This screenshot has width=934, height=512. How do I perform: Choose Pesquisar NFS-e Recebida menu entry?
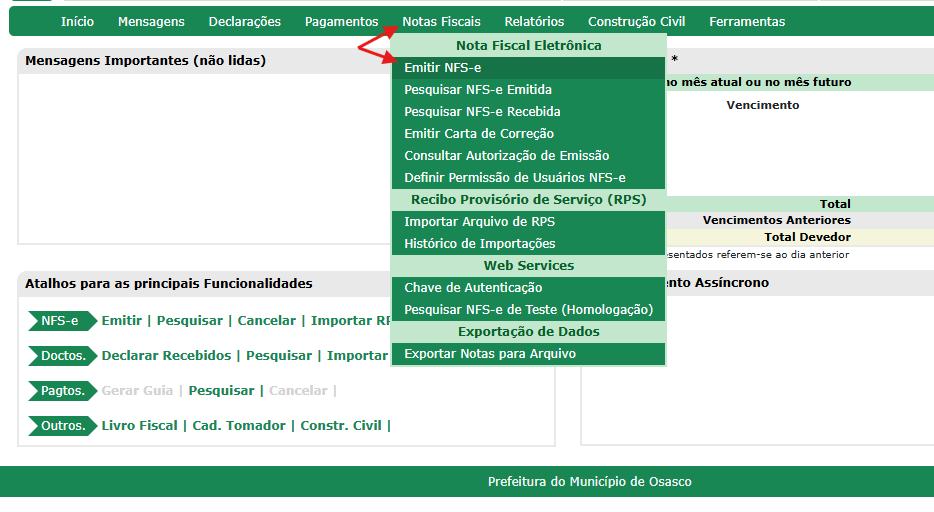pyautogui.click(x=482, y=112)
